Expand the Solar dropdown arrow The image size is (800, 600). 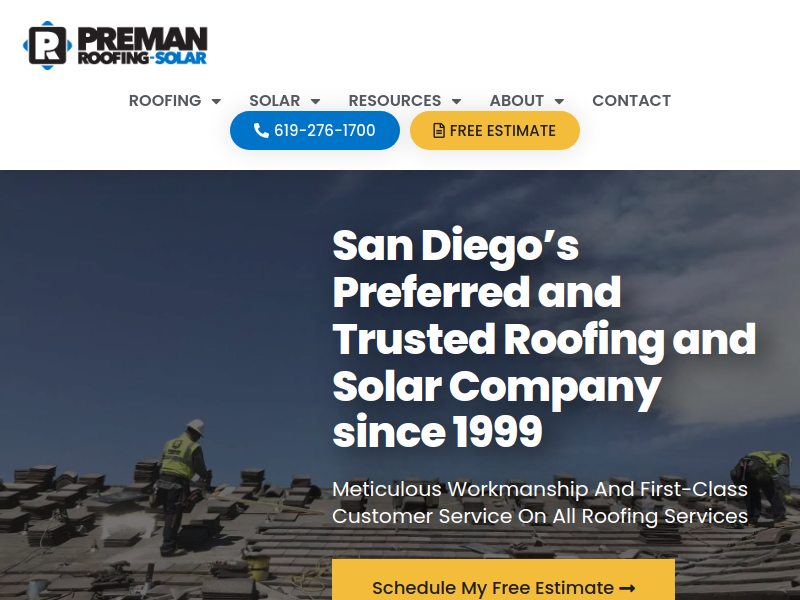(x=315, y=101)
